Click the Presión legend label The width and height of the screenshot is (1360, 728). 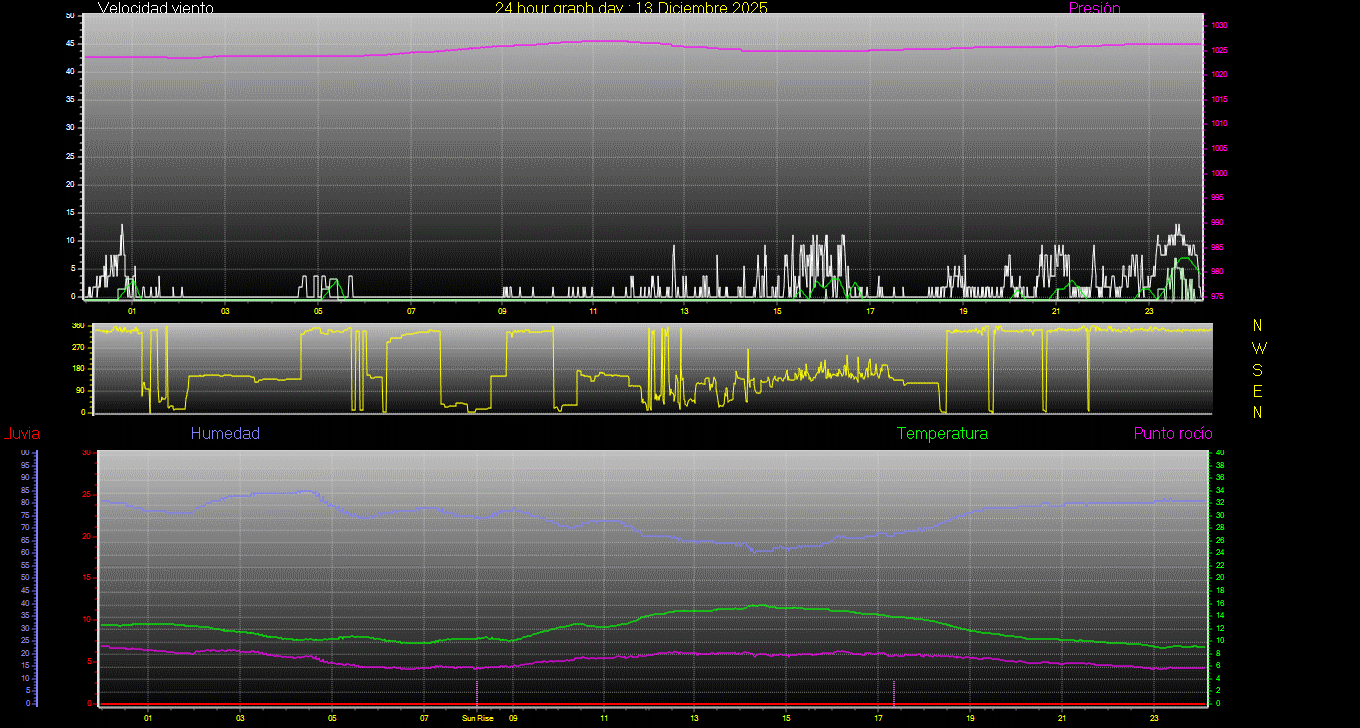[x=1094, y=8]
